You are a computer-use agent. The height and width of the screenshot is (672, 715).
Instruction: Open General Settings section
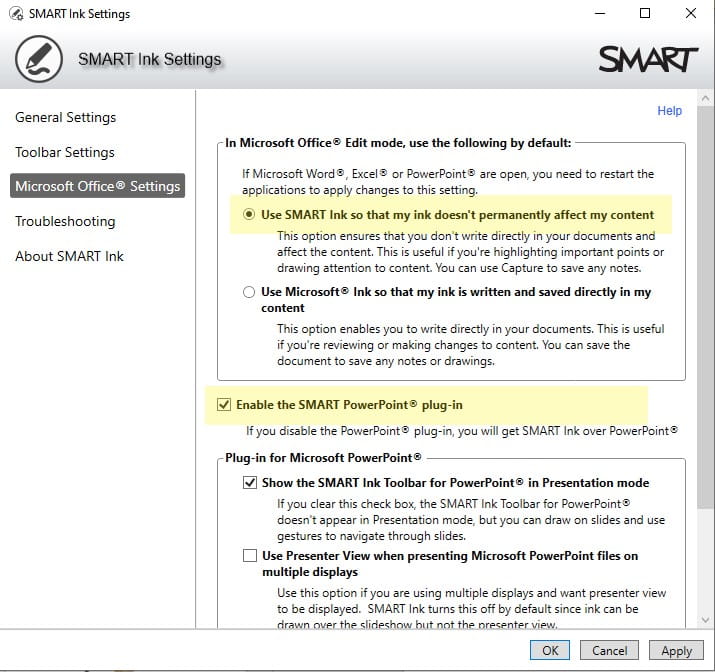tap(65, 118)
